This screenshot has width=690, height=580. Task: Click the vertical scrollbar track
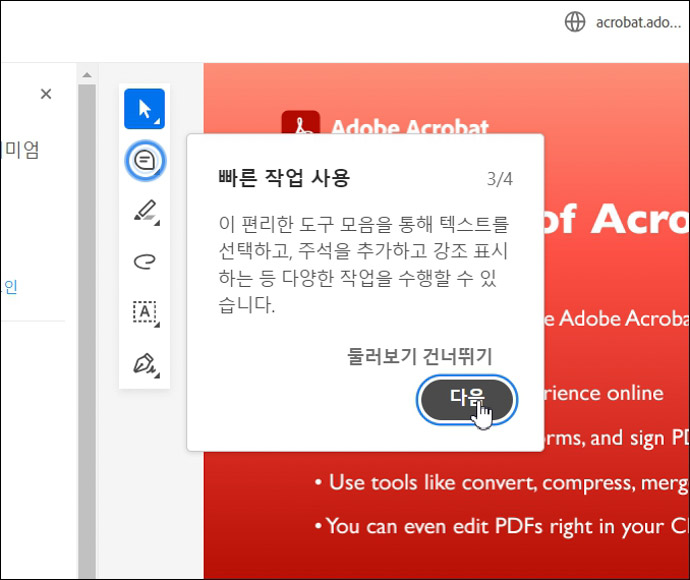point(87,330)
